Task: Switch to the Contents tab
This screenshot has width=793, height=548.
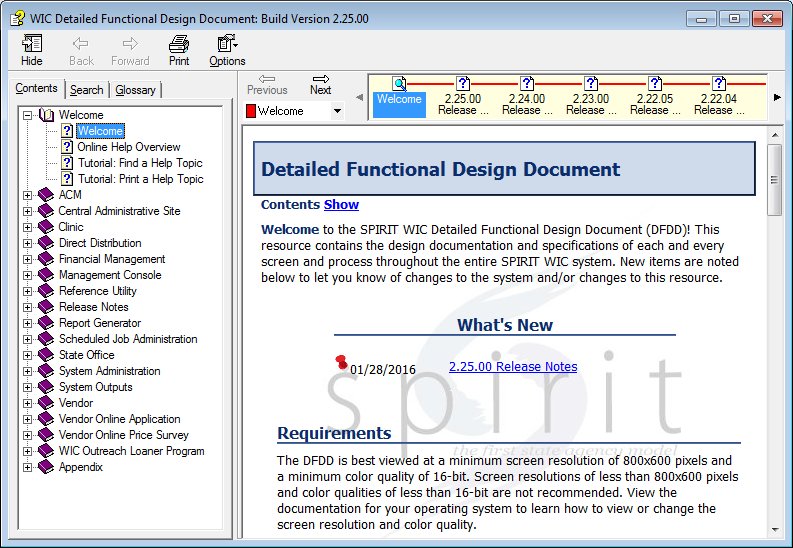Action: coord(36,88)
